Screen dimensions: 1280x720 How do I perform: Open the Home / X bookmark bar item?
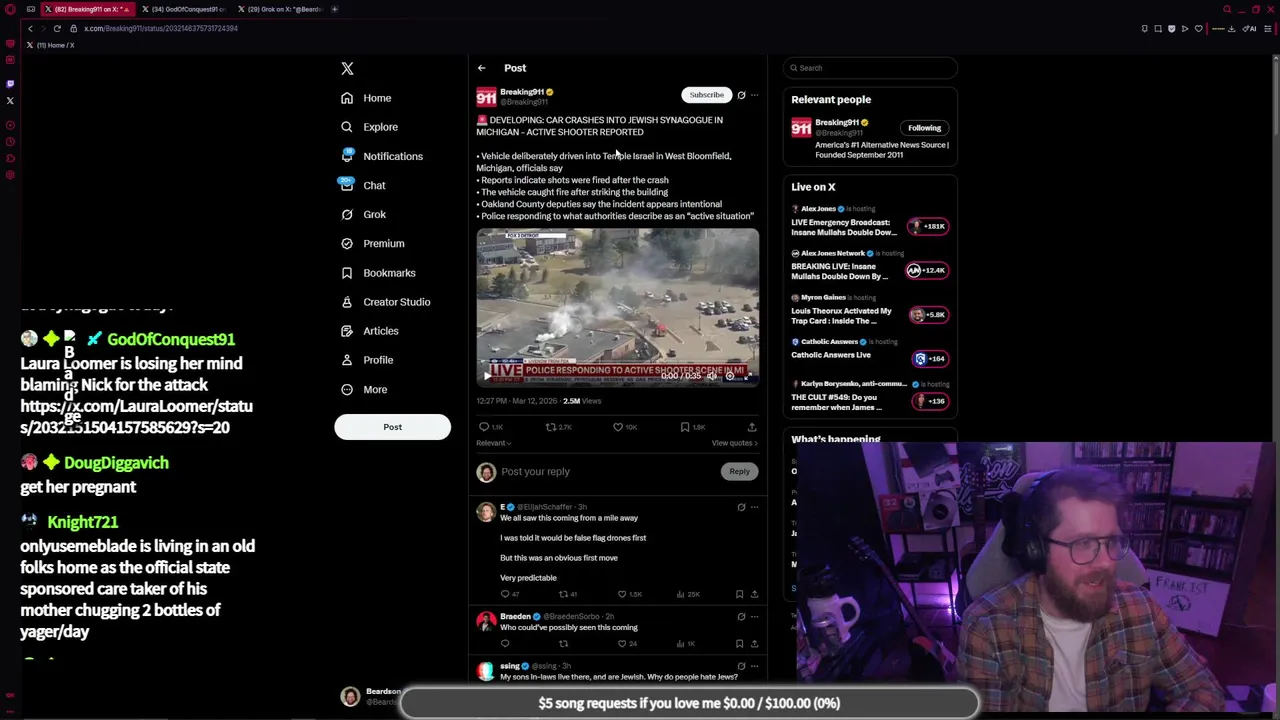[51, 45]
